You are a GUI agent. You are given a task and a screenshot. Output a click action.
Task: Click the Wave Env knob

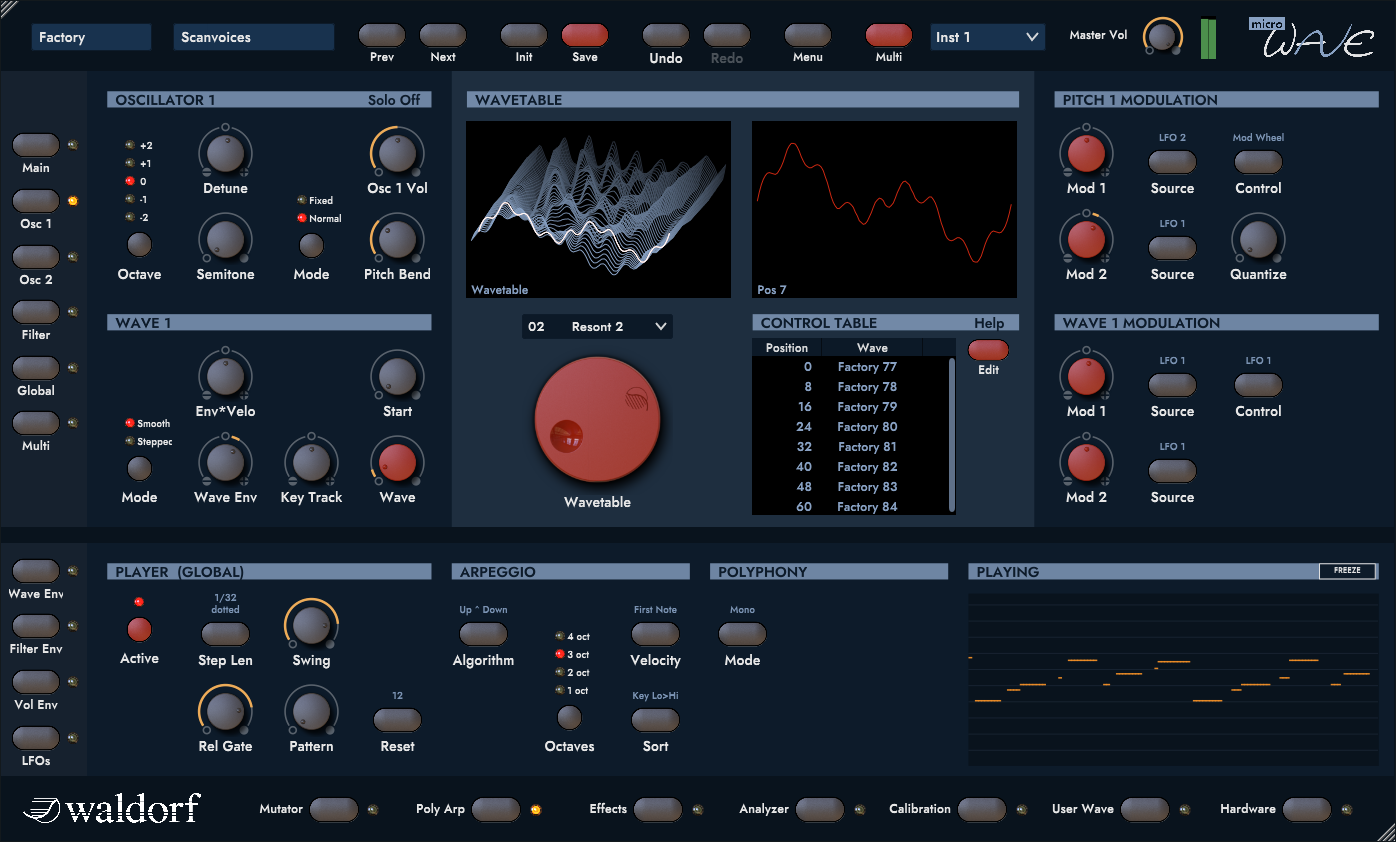coord(225,462)
